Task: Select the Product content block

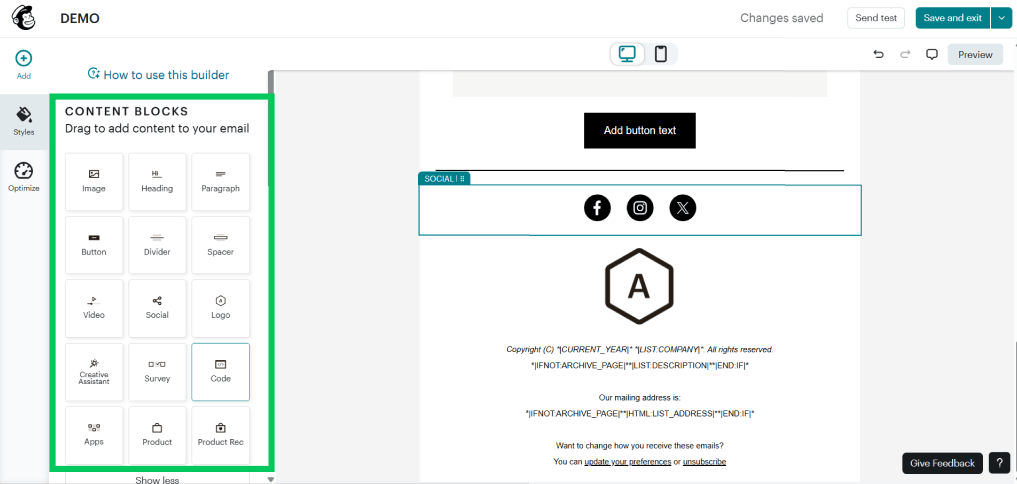Action: (157, 435)
